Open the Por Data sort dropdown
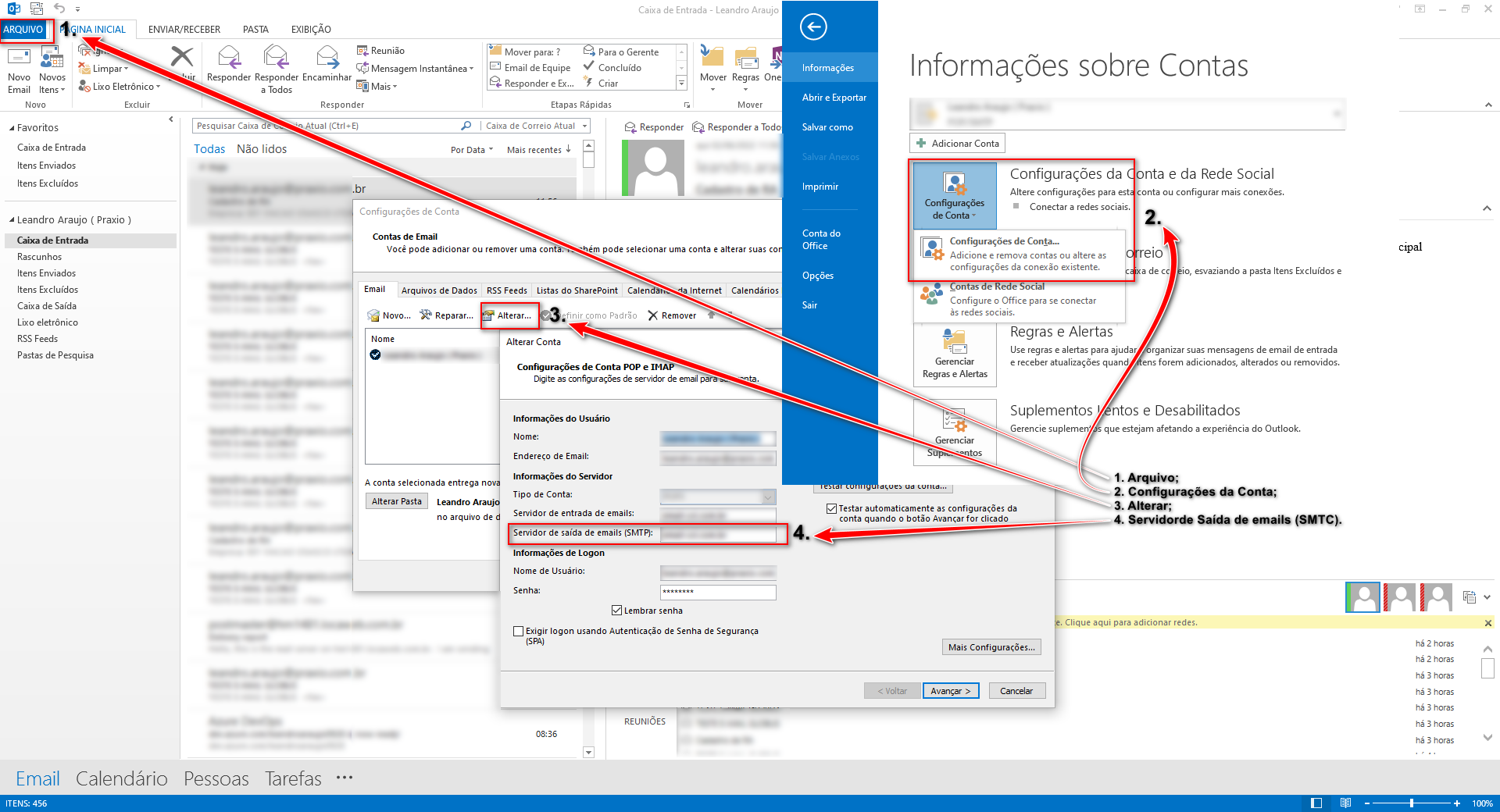 click(472, 150)
